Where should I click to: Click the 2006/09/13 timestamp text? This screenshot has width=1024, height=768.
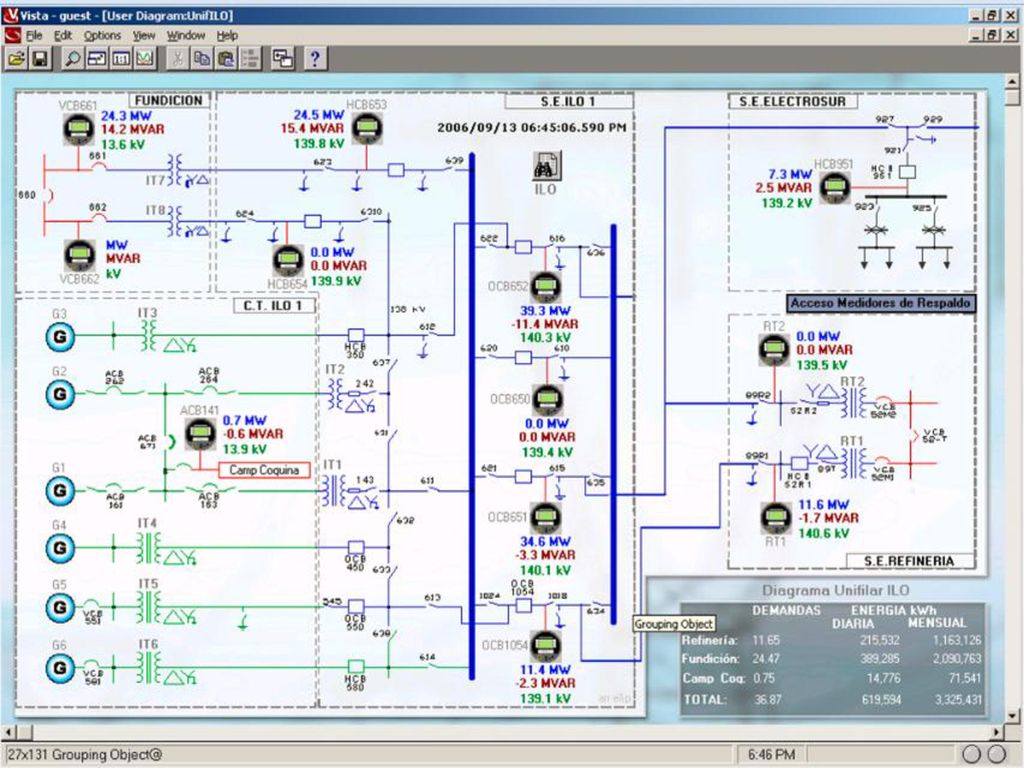click(532, 128)
